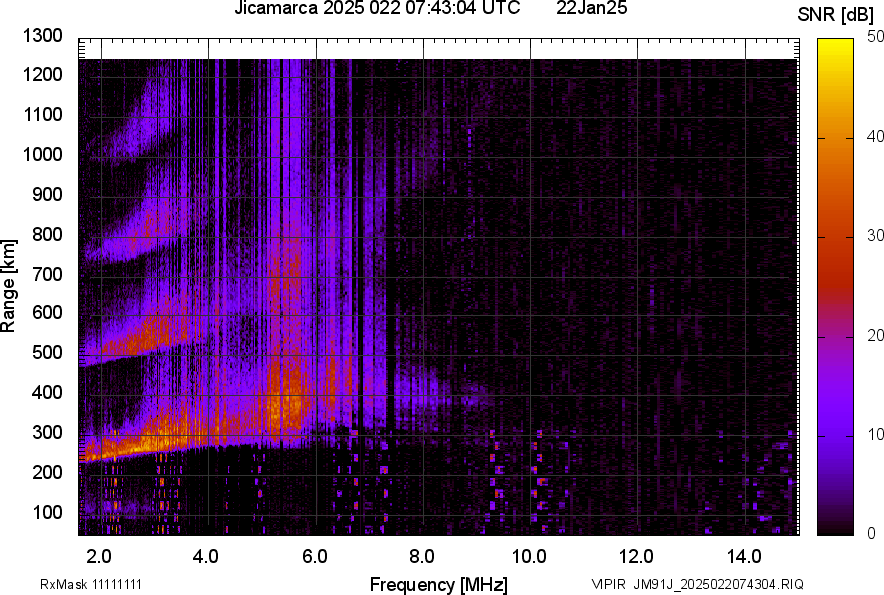Screen dimensions: 884x595
Task: Toggle the 100 km range tick label
Action: pos(47,510)
